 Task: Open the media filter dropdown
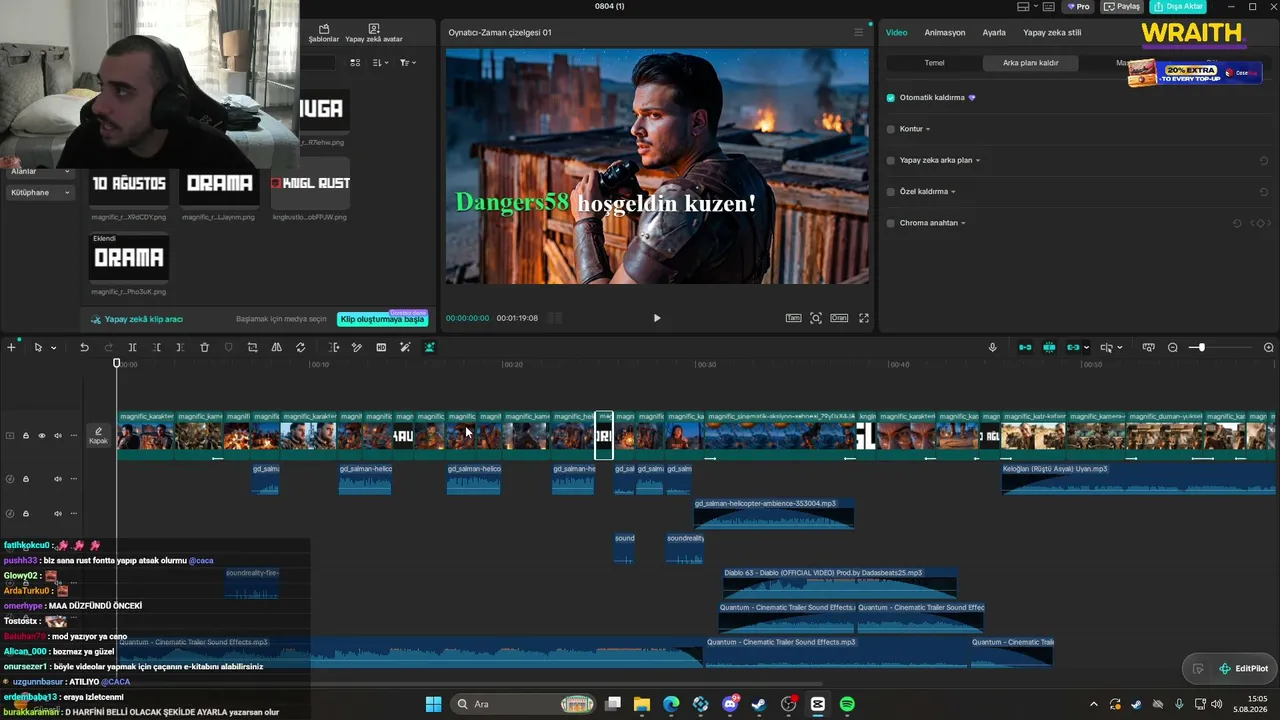(x=407, y=62)
